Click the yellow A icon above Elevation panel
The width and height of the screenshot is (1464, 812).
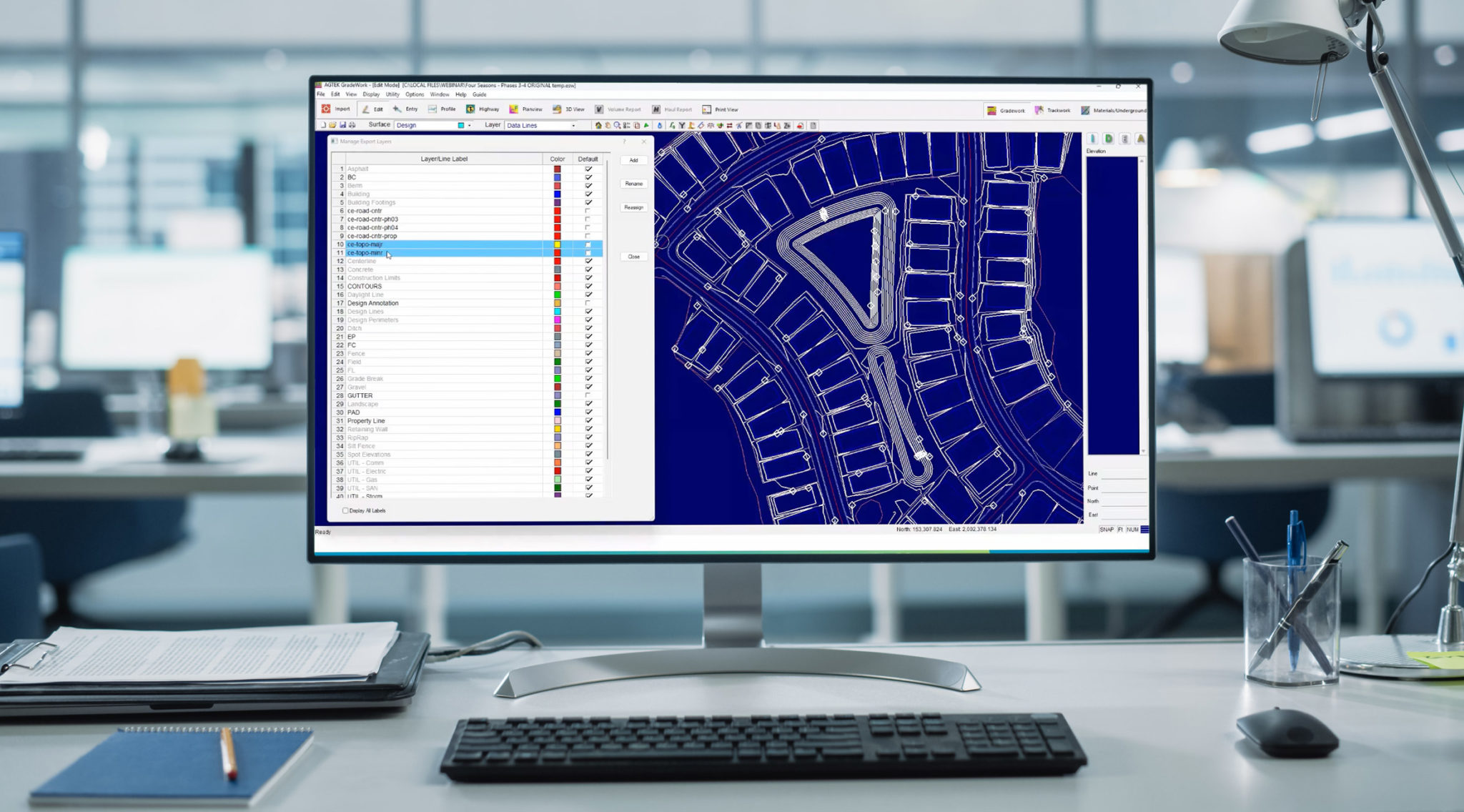[1140, 139]
